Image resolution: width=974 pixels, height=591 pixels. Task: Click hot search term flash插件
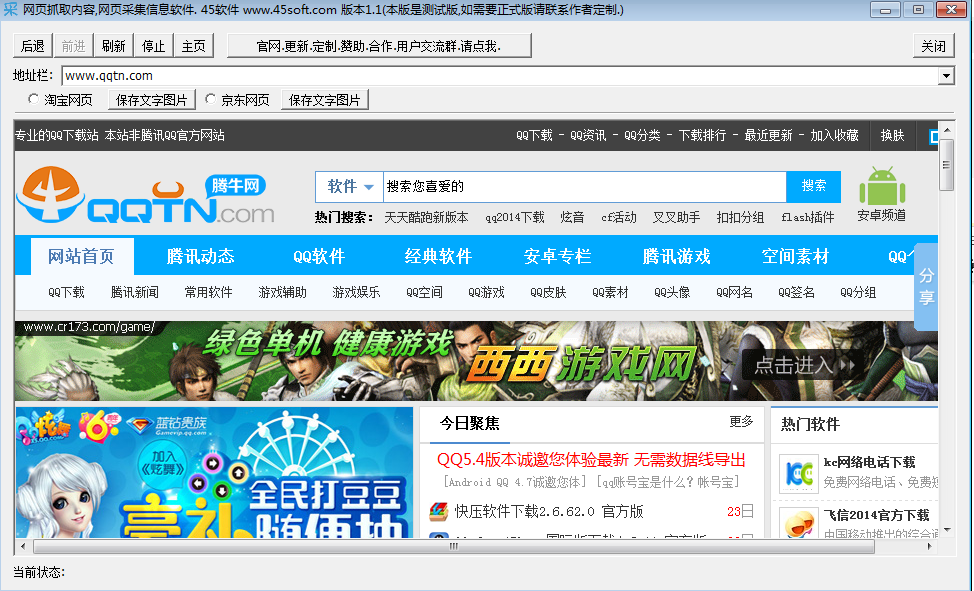click(x=808, y=218)
